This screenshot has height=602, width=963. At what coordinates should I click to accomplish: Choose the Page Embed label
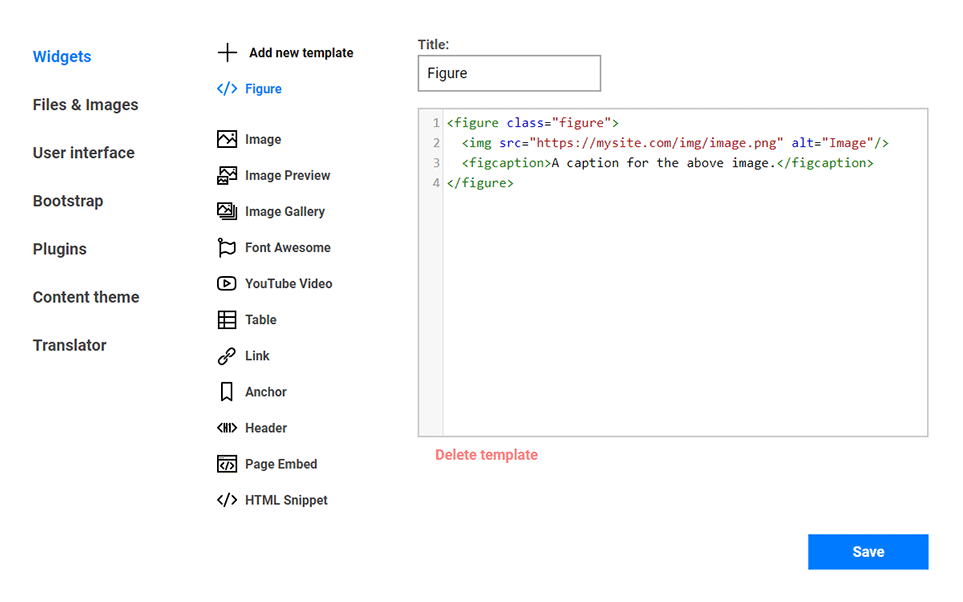coord(281,464)
